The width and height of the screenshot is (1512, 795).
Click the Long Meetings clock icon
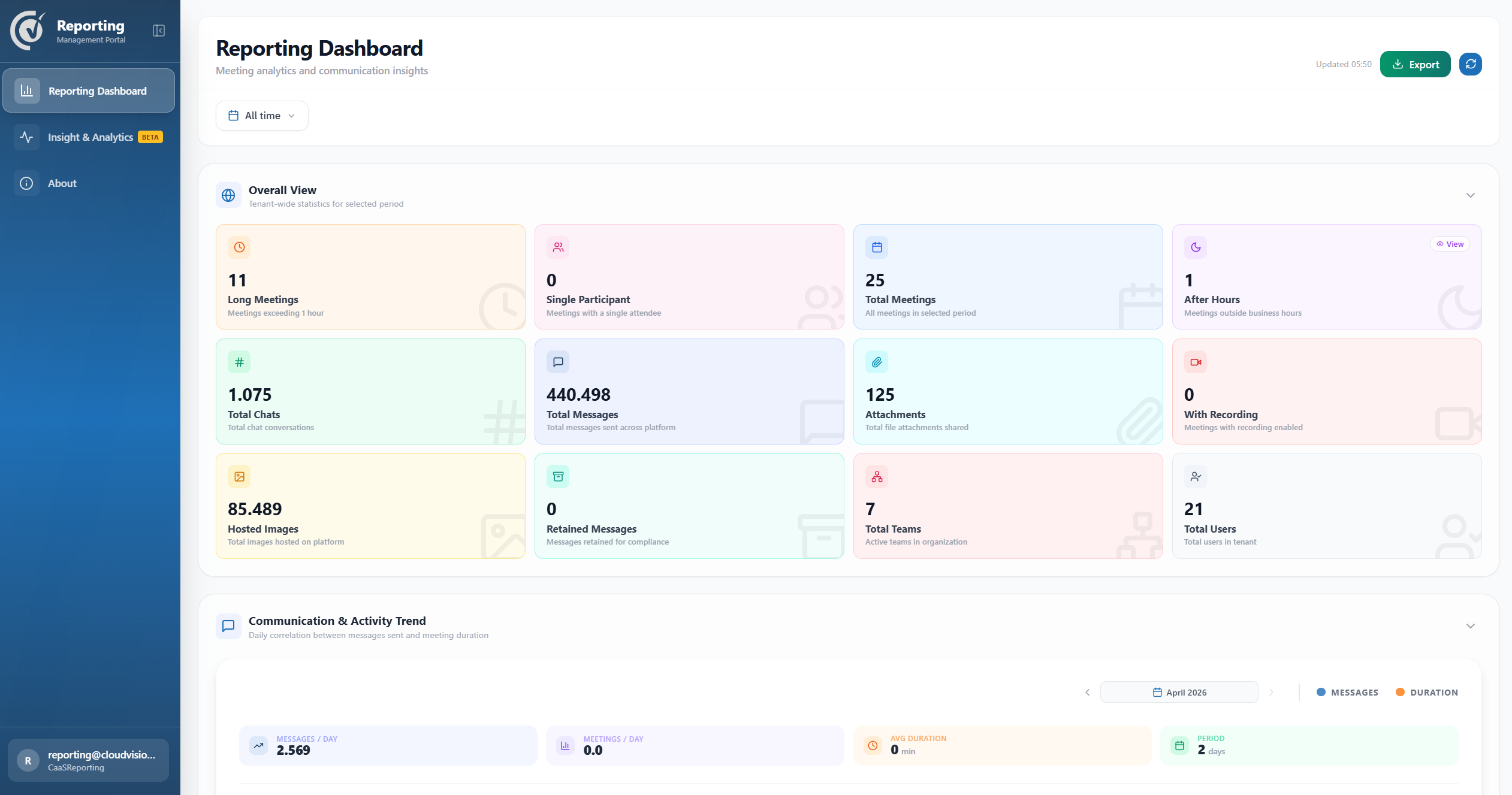[239, 247]
